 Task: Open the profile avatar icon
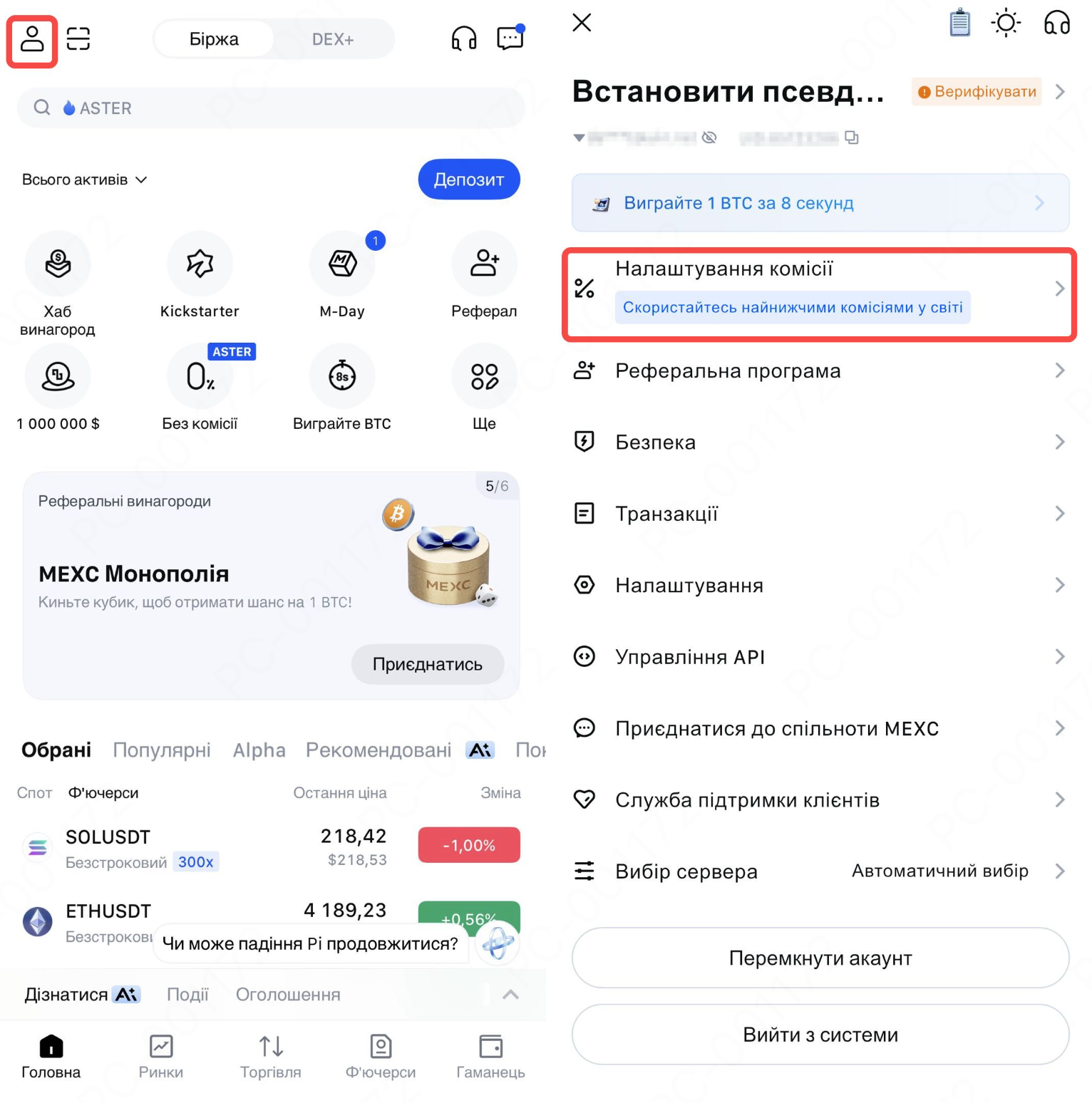[32, 38]
